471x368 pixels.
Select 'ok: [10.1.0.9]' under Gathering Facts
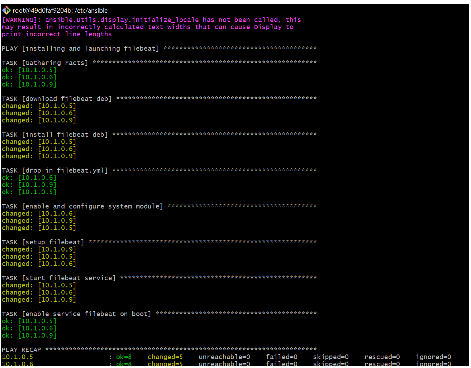[x=29, y=84]
